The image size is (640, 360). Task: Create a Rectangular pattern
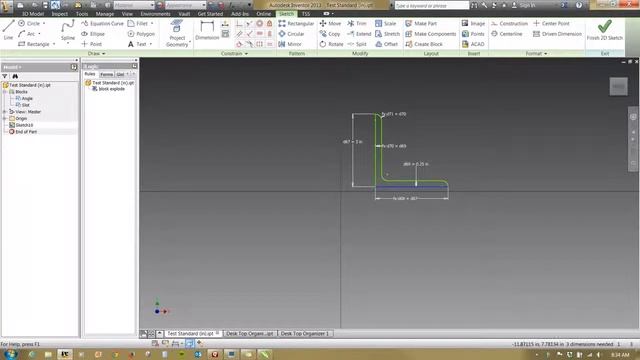click(296, 24)
